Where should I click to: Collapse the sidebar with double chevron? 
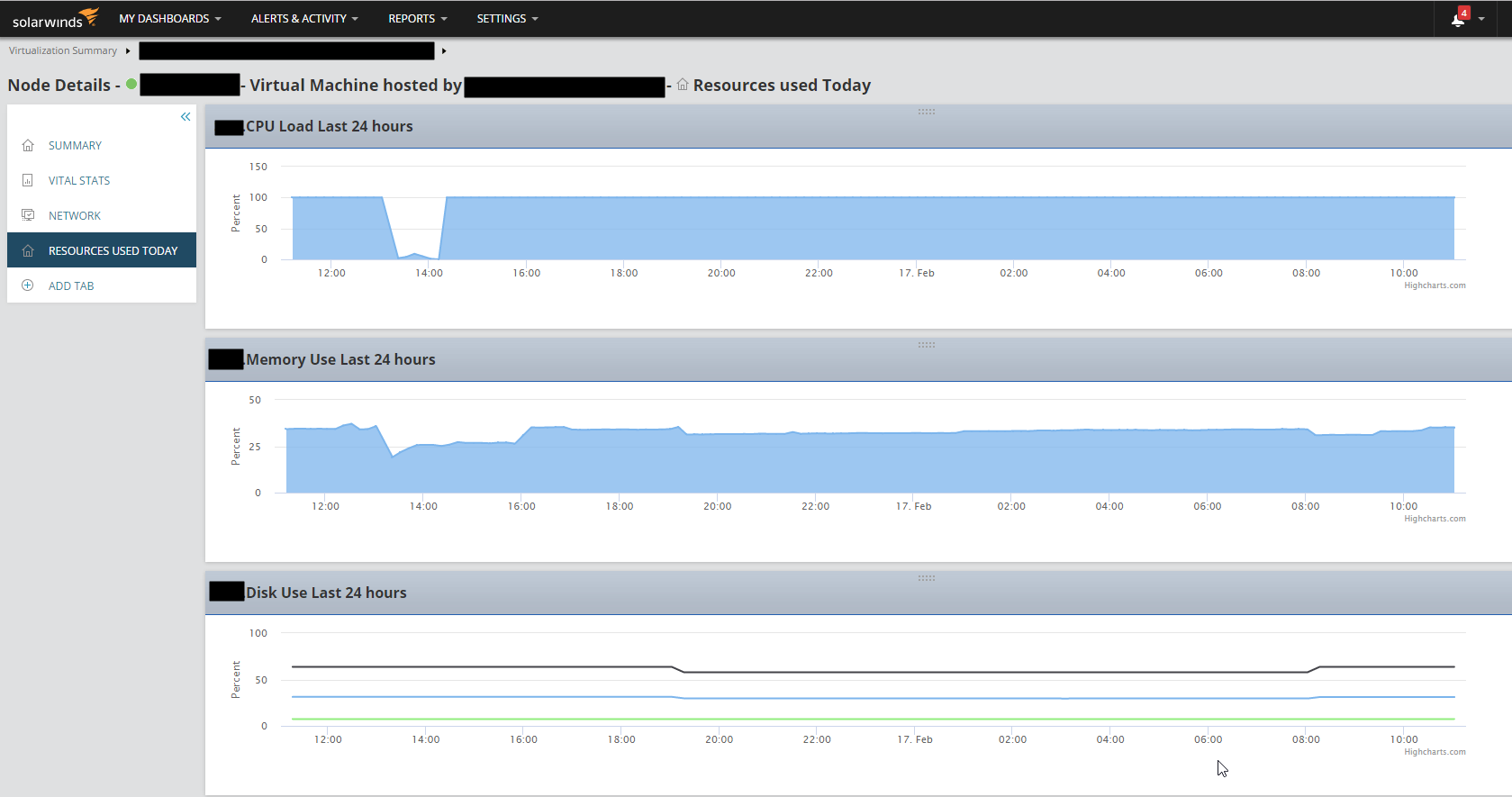click(x=186, y=117)
